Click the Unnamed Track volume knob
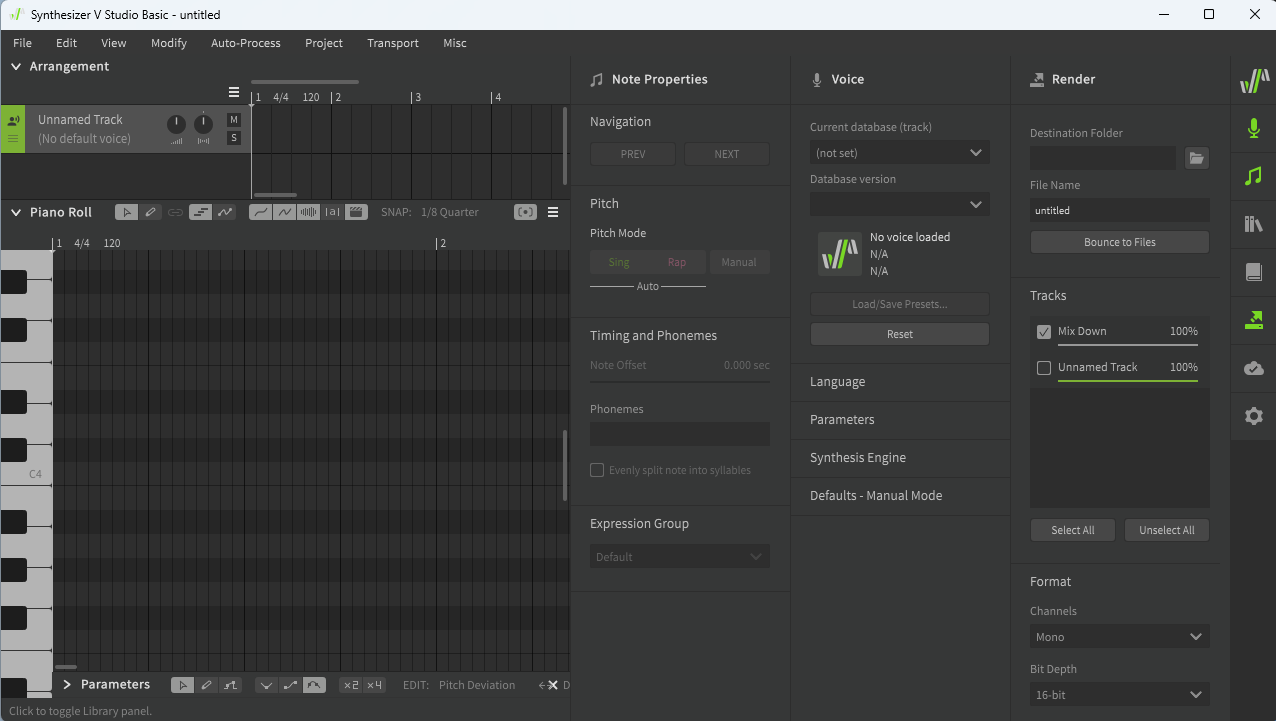Screen dimensions: 1276x721 (176, 124)
